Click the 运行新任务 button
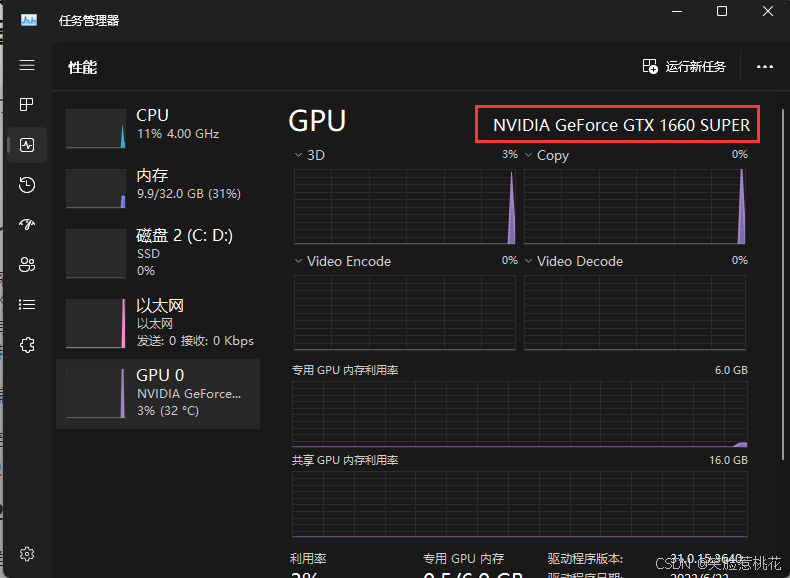Viewport: 790px width, 578px height. 684,67
